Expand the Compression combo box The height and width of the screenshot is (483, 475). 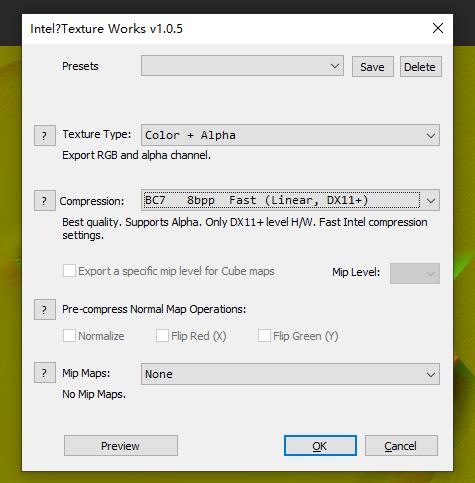coord(290,200)
